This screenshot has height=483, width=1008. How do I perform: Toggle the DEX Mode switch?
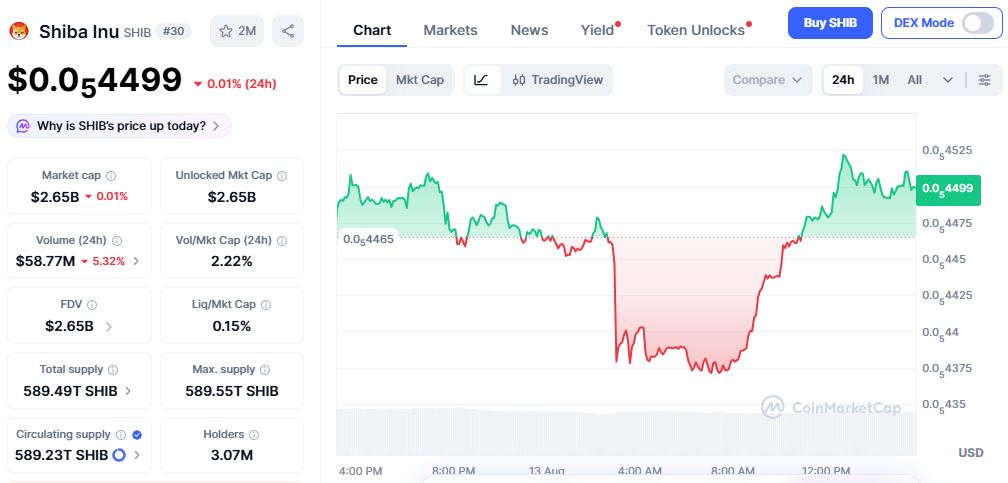[977, 23]
